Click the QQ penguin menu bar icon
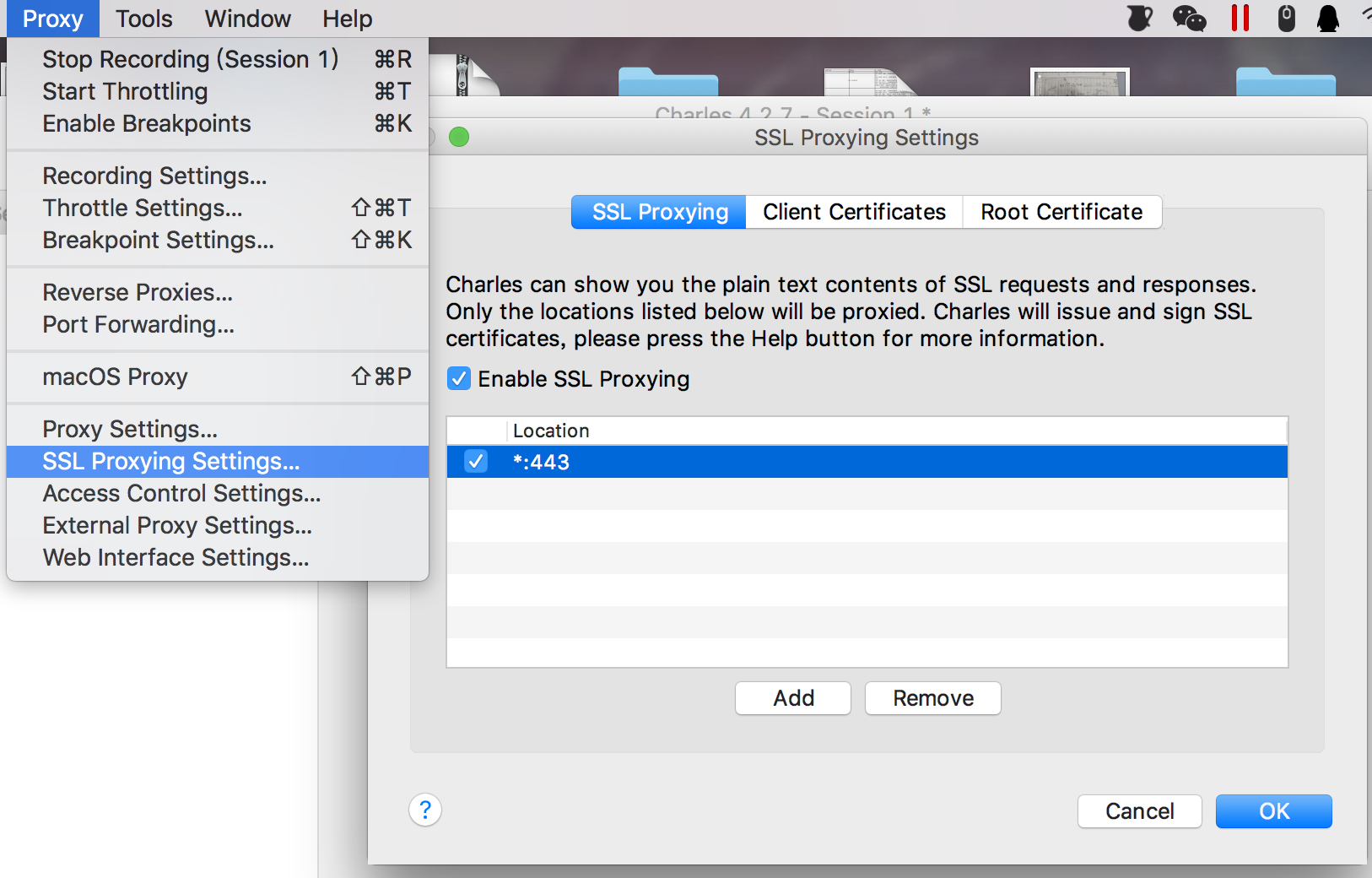This screenshot has height=878, width=1372. (1328, 18)
